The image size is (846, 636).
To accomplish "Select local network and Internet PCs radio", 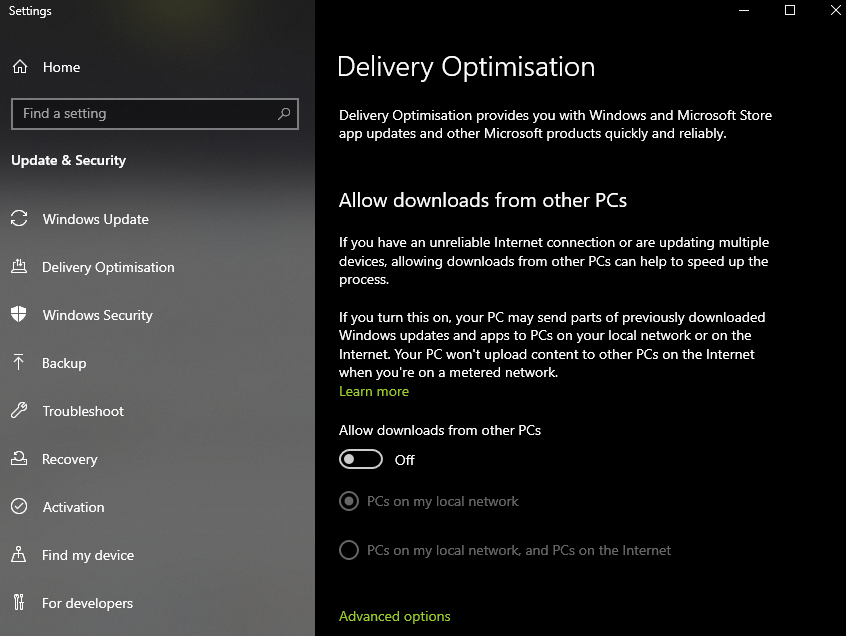I will pyautogui.click(x=349, y=550).
